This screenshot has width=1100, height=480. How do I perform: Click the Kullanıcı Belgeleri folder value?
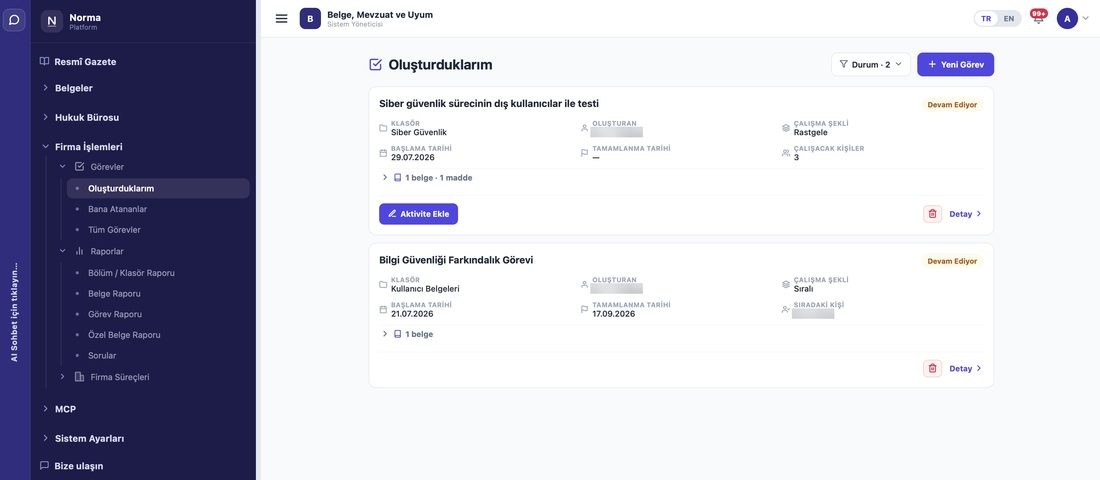(x=425, y=288)
